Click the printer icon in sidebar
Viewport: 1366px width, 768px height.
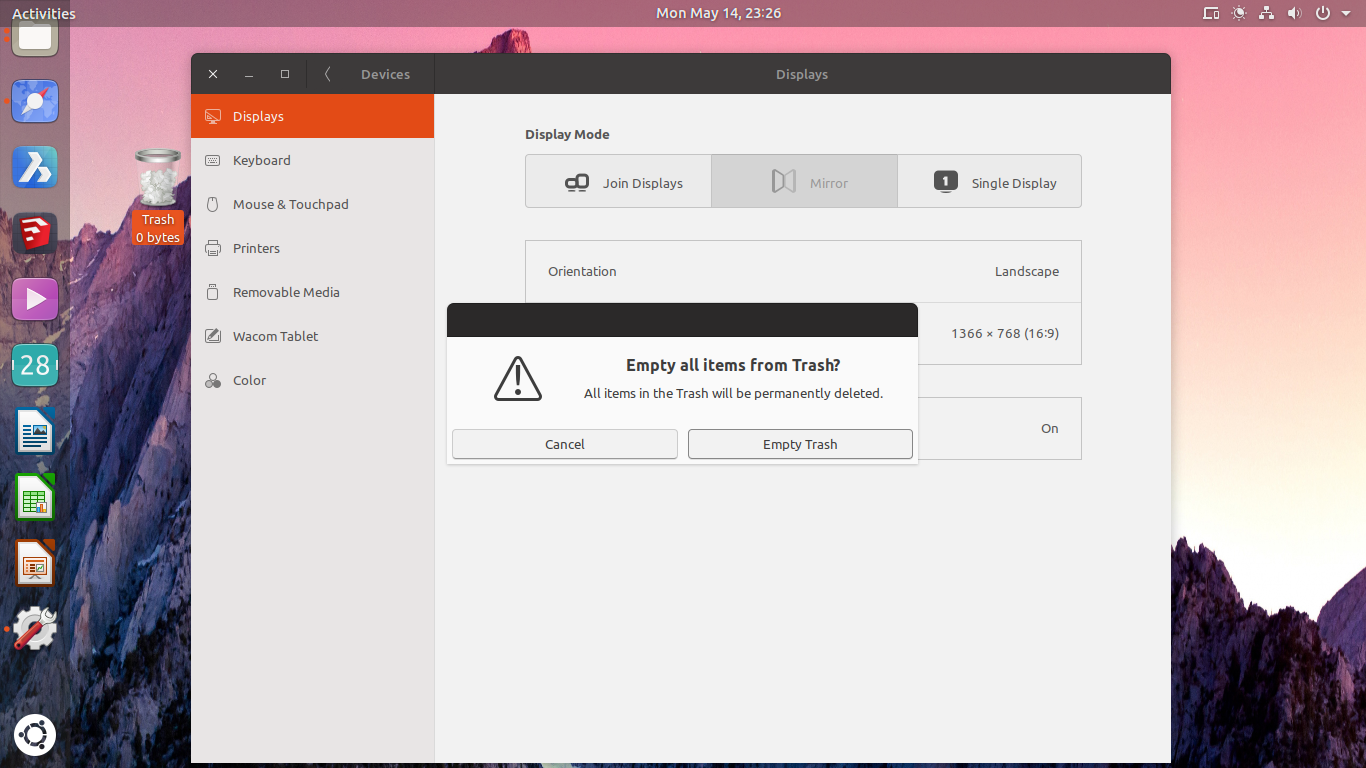[x=212, y=248]
